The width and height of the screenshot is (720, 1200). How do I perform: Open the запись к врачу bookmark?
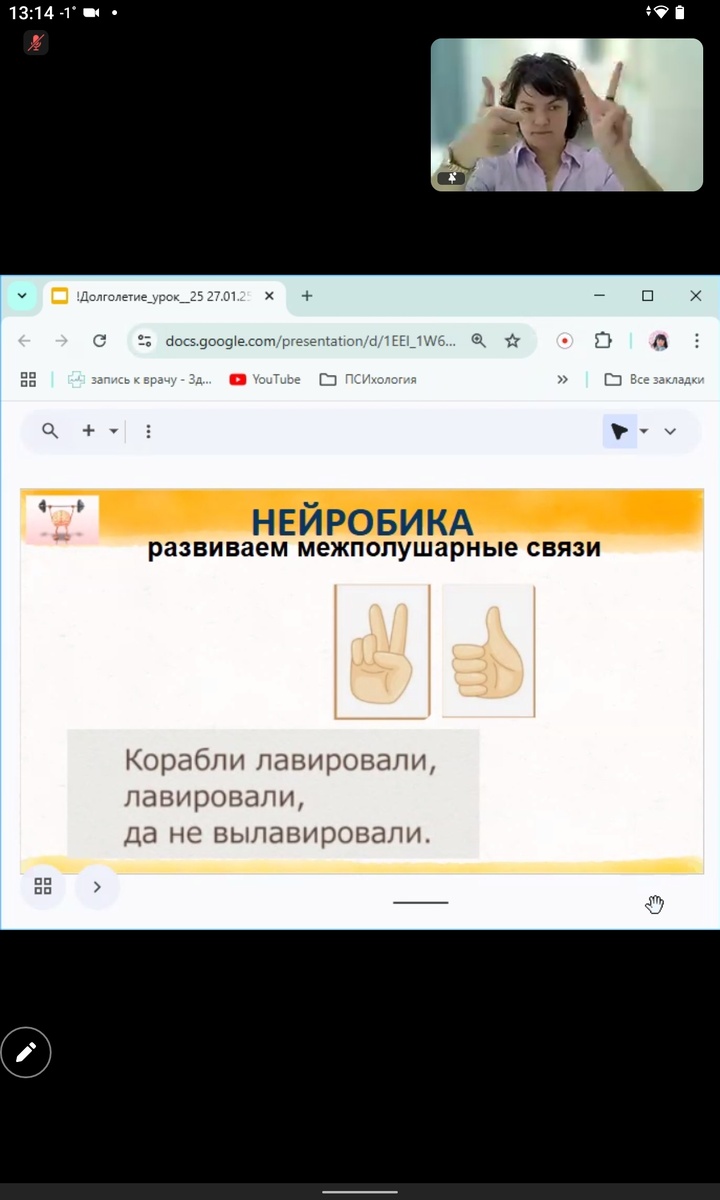(x=139, y=379)
